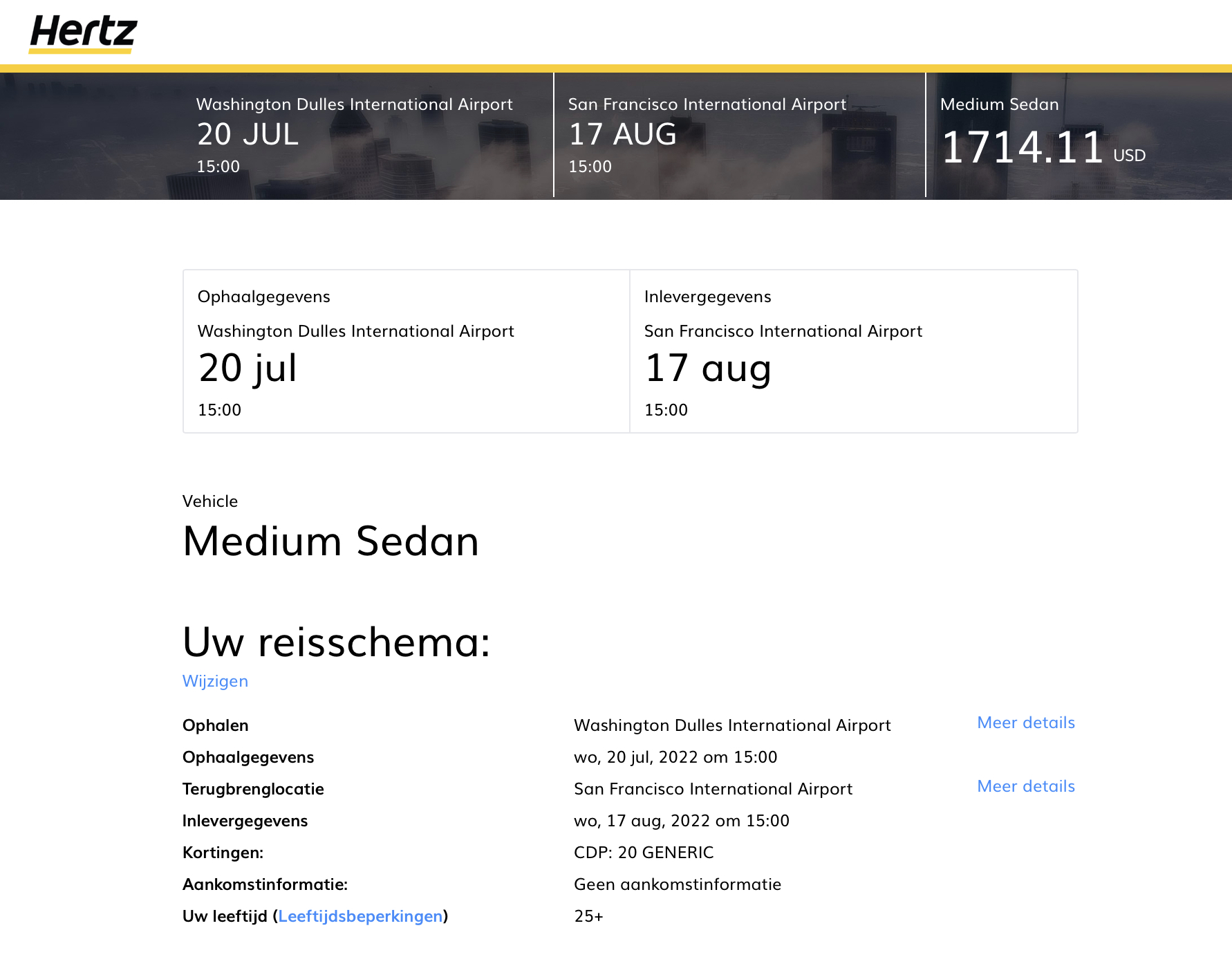Click the Wijzigen link under Uw reisschema
This screenshot has width=1232, height=975.
coord(215,681)
